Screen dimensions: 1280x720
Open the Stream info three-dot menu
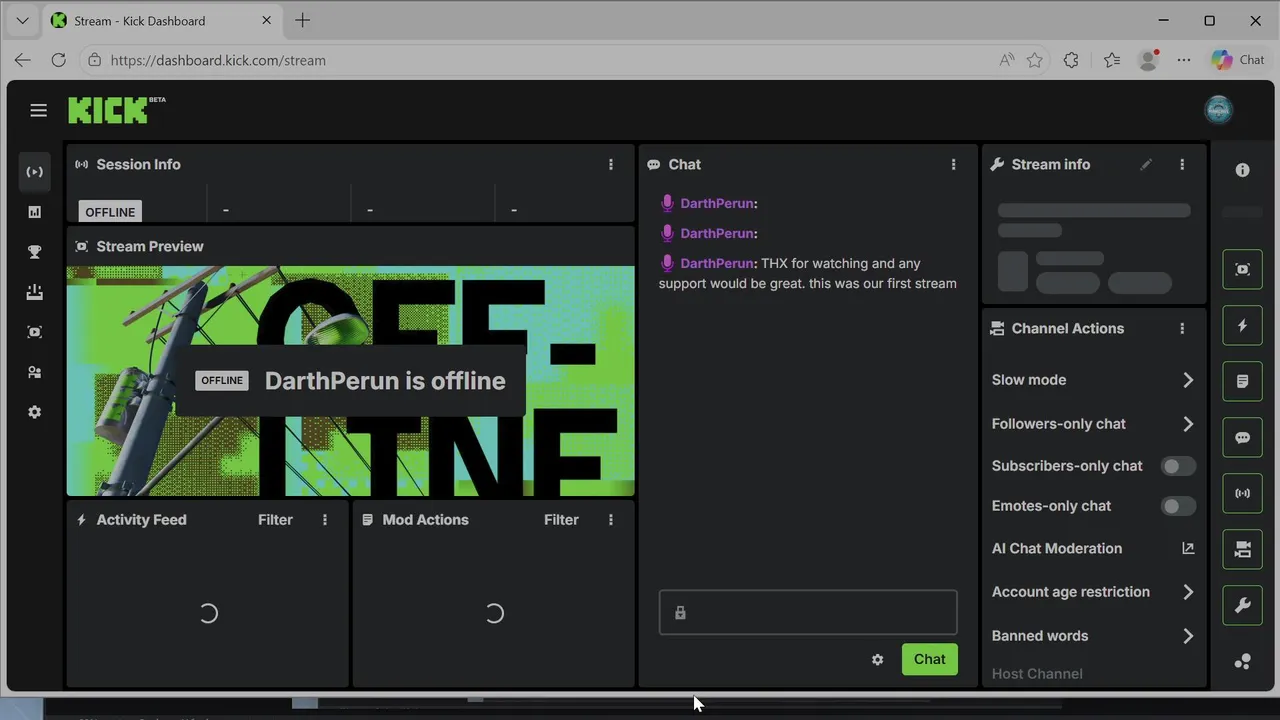tap(1182, 165)
